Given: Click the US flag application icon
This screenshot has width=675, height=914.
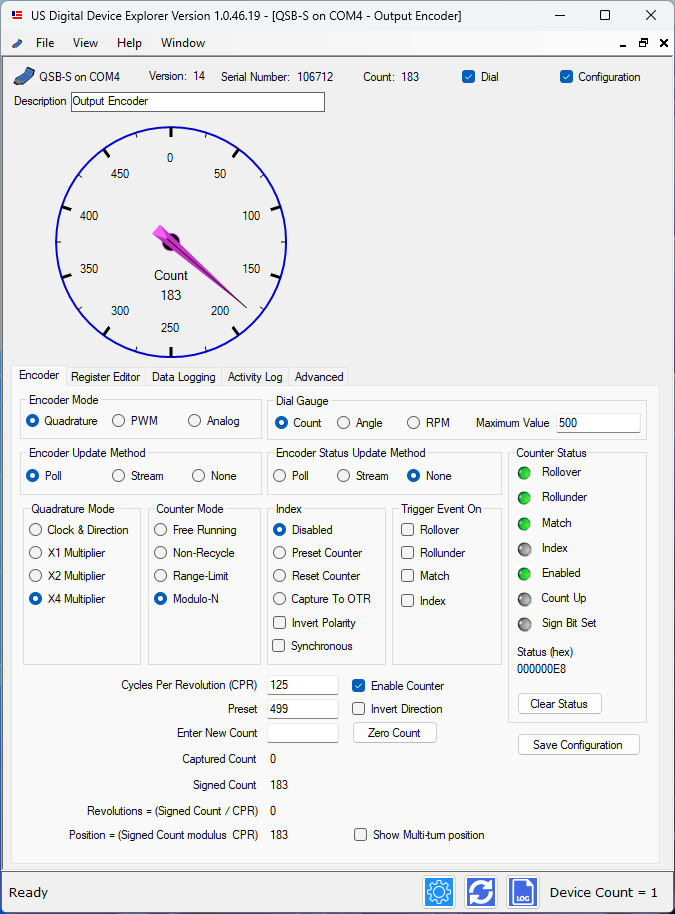Looking at the screenshot, I should click(17, 16).
